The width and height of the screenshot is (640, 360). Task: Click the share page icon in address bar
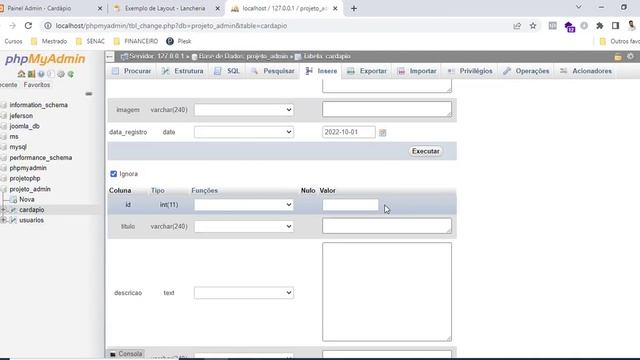[x=517, y=26]
